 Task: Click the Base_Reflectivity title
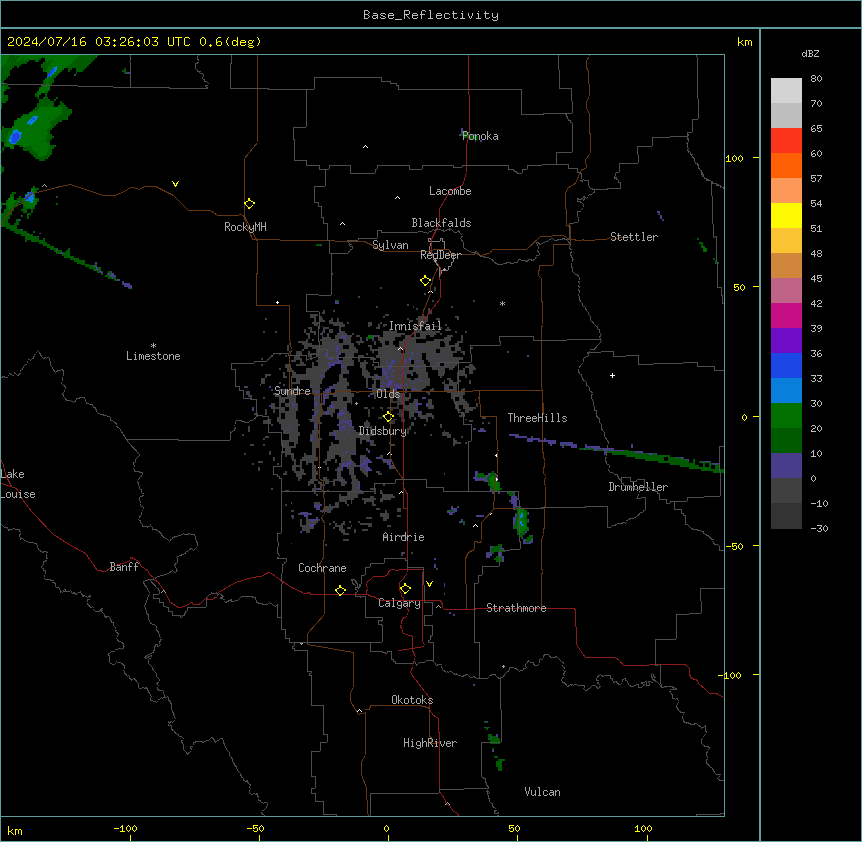431,15
